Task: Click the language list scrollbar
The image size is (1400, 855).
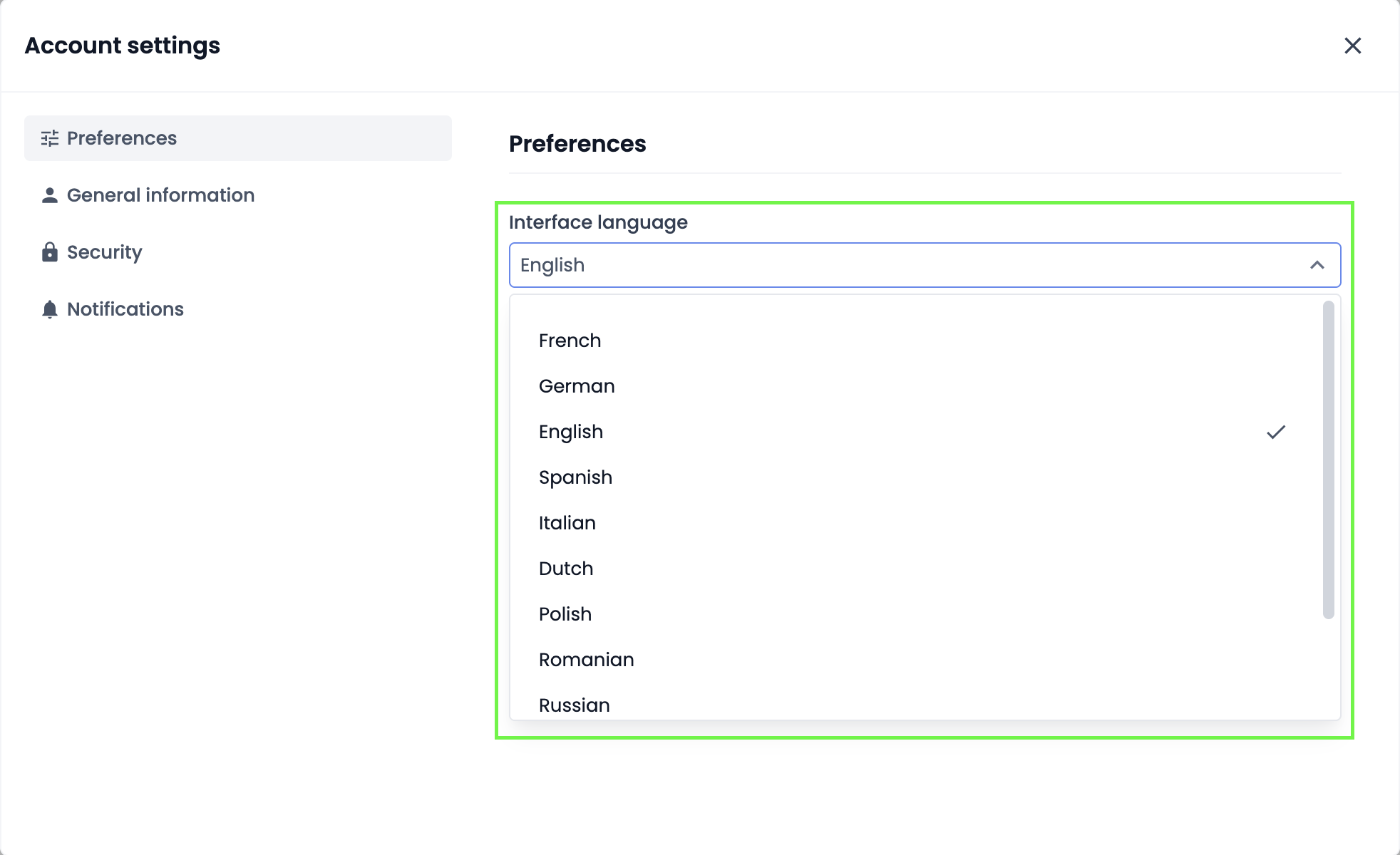Action: (x=1328, y=460)
